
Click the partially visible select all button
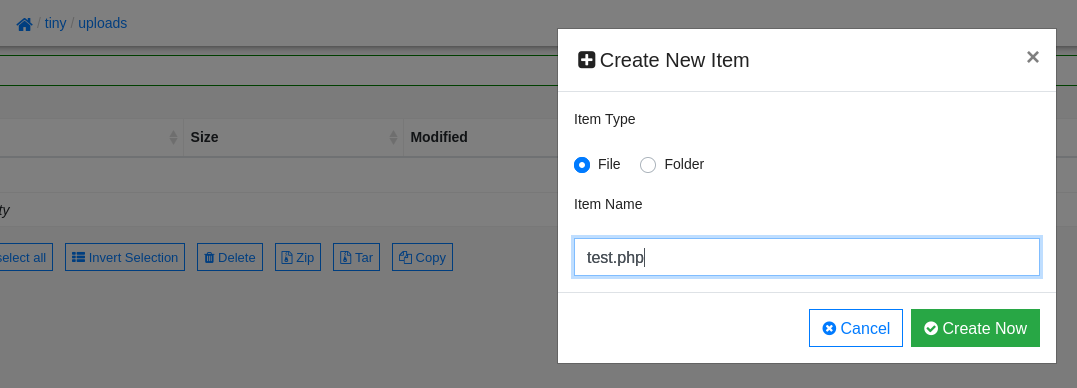point(25,258)
